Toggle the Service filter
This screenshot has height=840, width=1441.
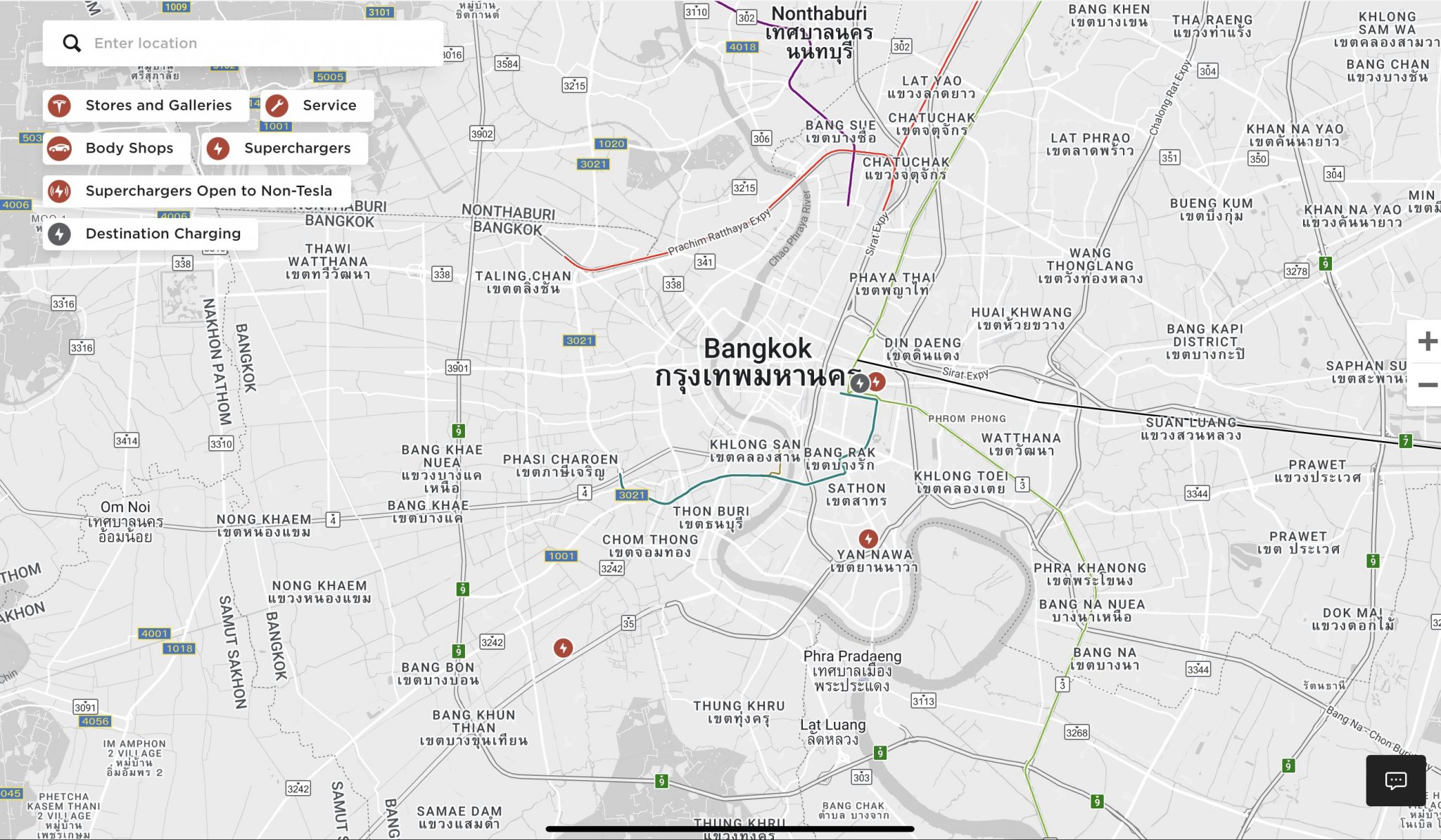click(x=317, y=106)
